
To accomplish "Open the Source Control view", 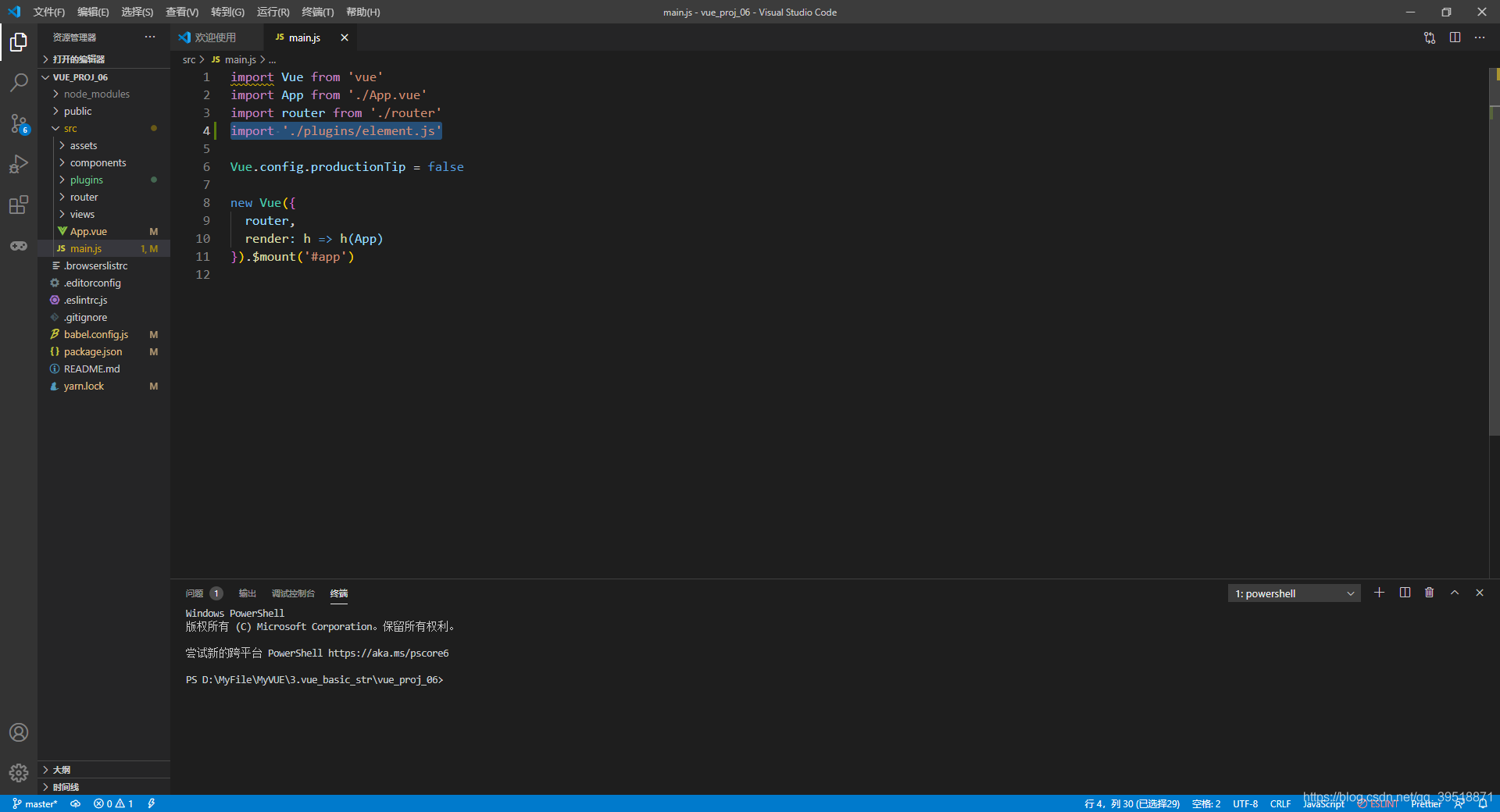I will pyautogui.click(x=19, y=123).
